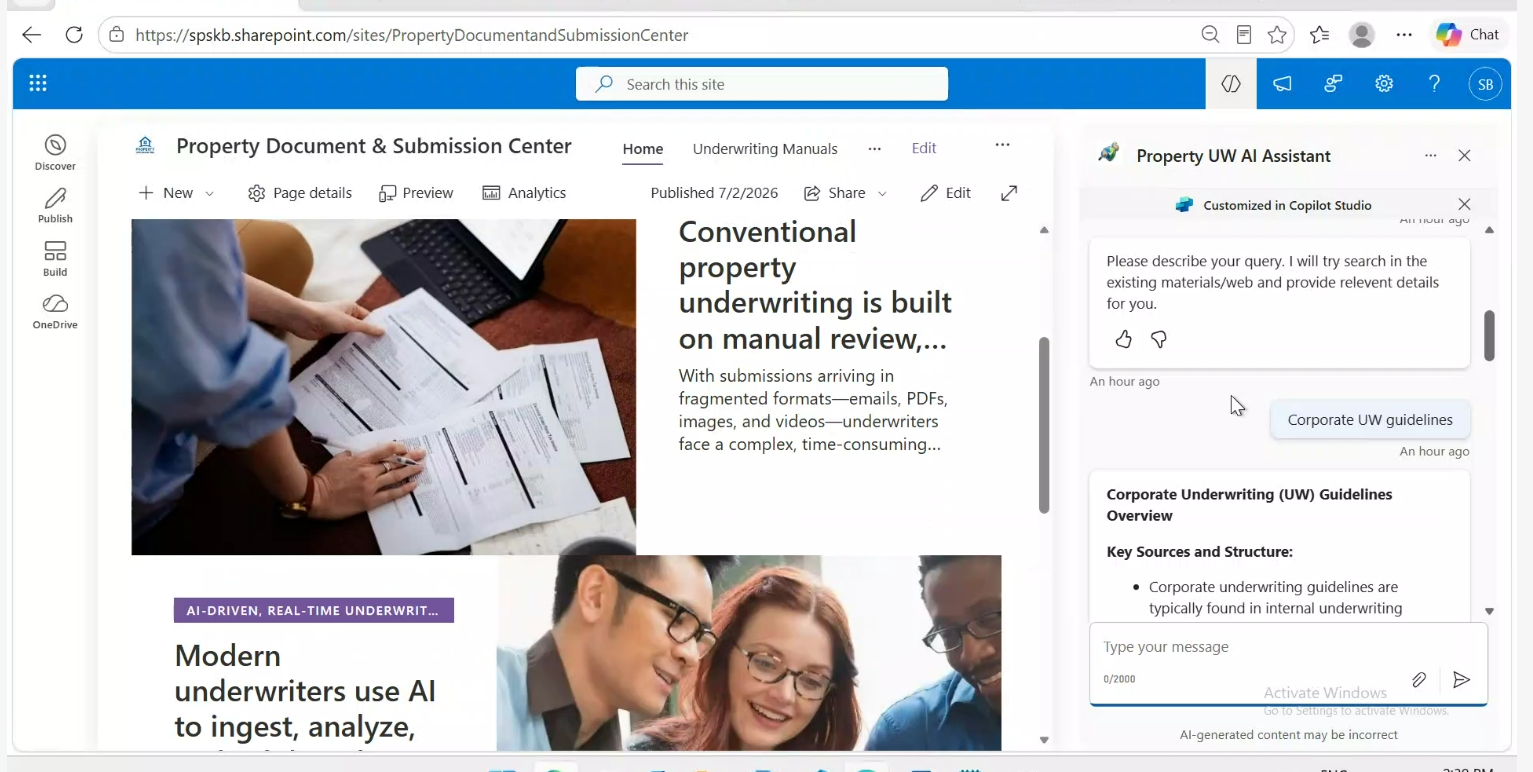Click the Edit link in site navigation
1533x772 pixels.
point(924,148)
